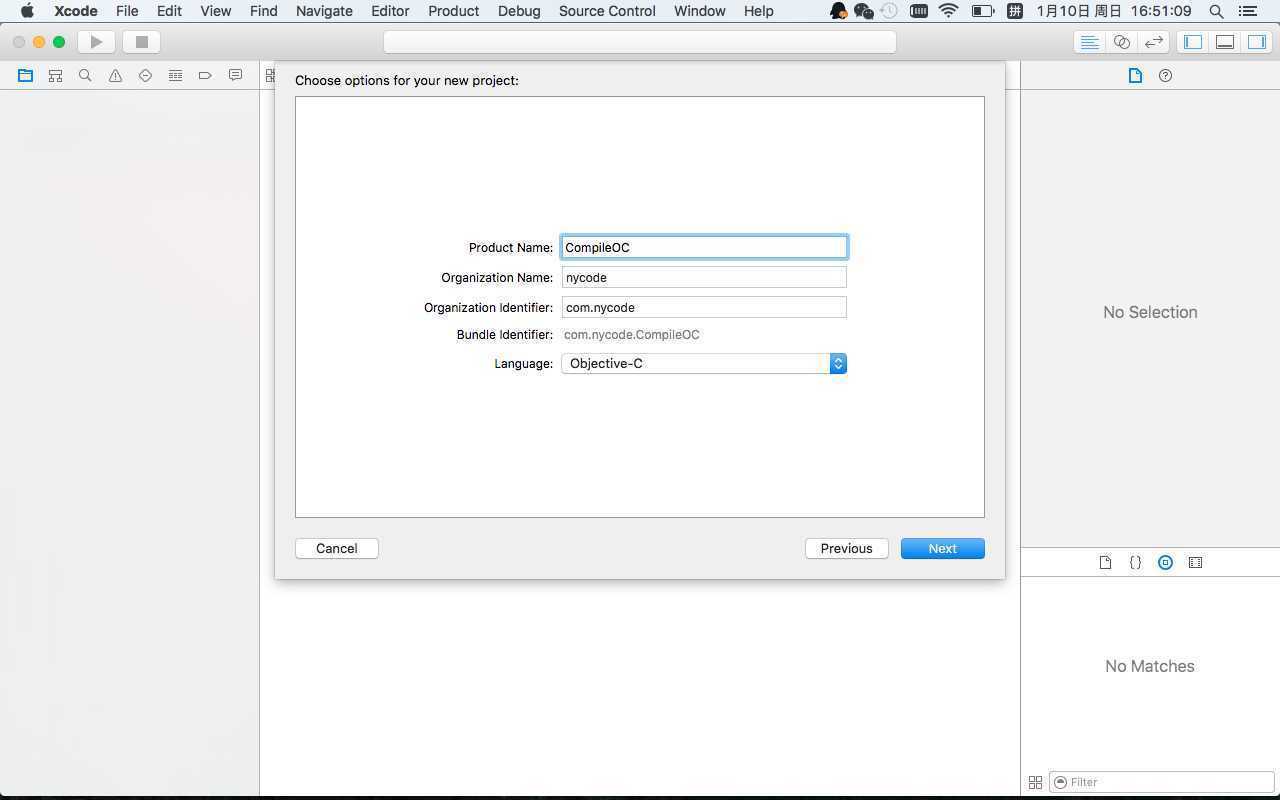1280x800 pixels.
Task: Open the Issue navigator warning icon
Action: point(115,75)
